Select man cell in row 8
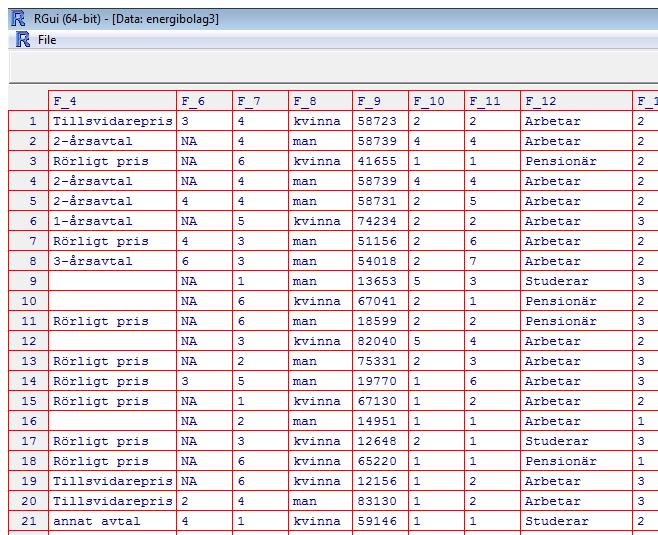The height and width of the screenshot is (535, 658). pyautogui.click(x=321, y=261)
